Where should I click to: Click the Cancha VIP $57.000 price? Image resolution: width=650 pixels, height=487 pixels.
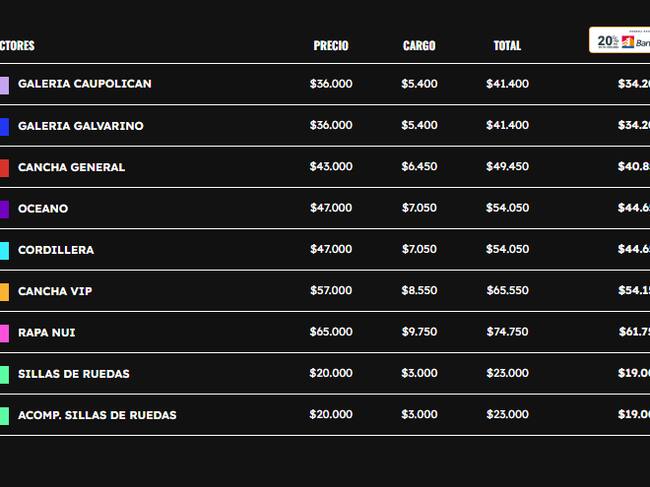pyautogui.click(x=331, y=290)
